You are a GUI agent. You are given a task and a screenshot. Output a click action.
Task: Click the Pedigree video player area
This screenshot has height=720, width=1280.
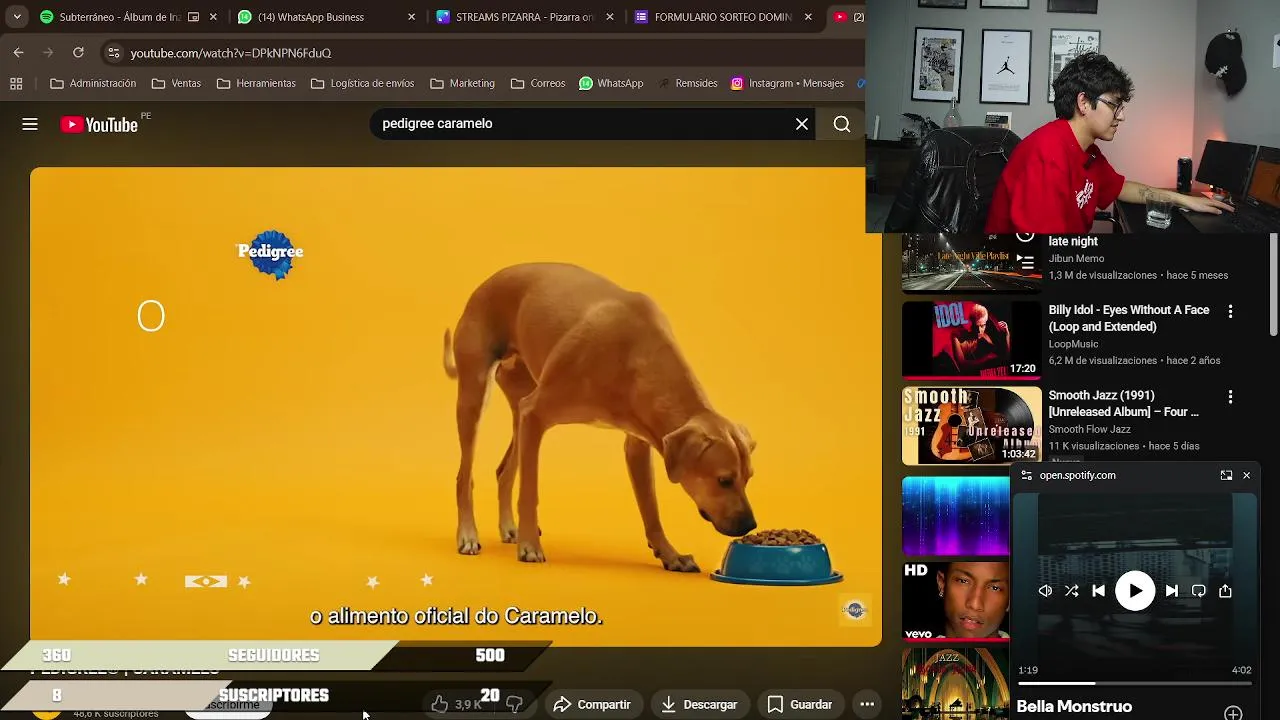pos(456,406)
